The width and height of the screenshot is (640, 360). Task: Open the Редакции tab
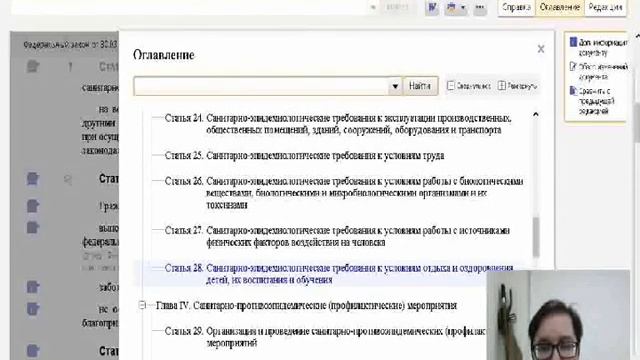605,7
